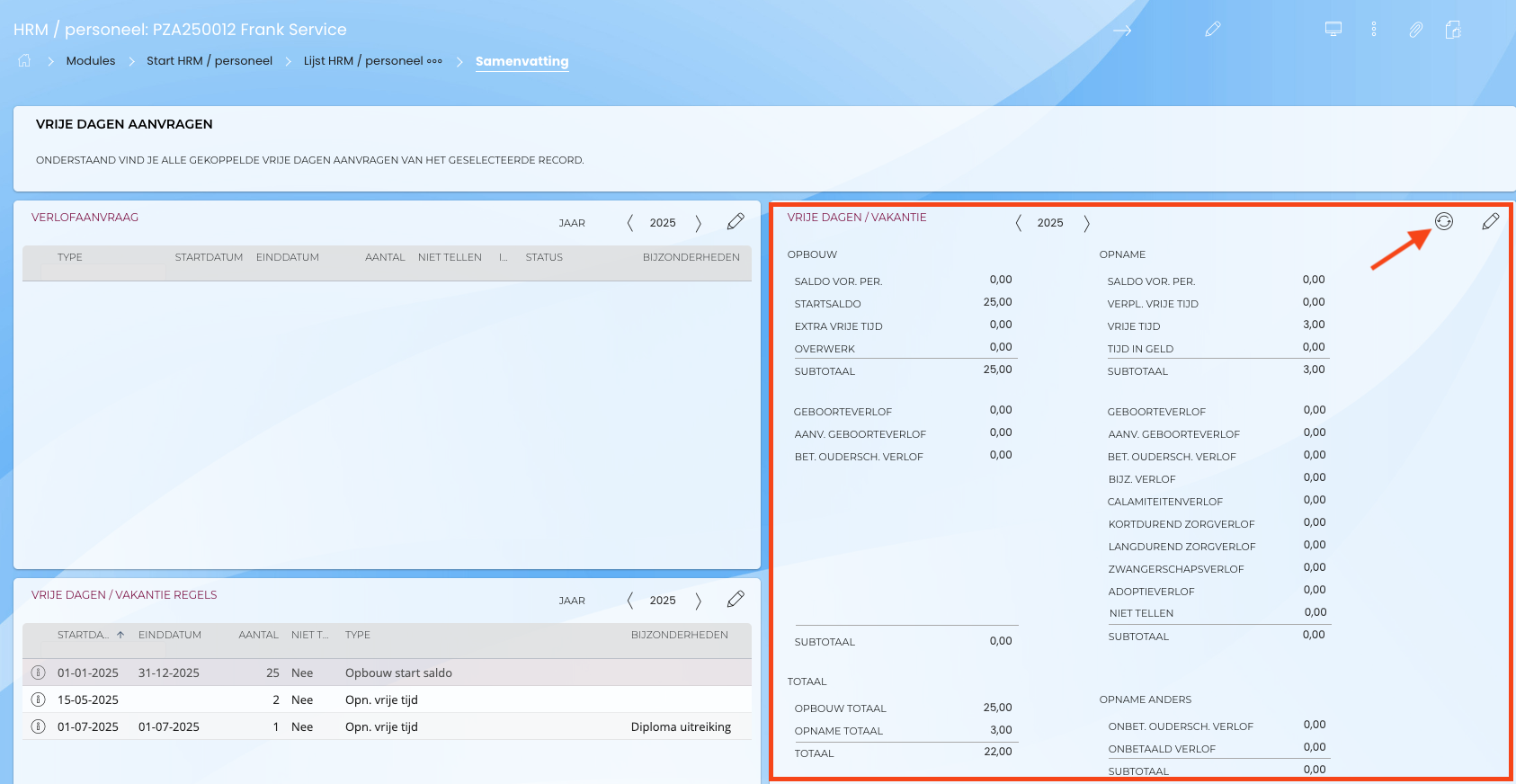Sort Verlofaanvraag by STARTDATUM column
This screenshot has height=784, width=1516.
(209, 257)
